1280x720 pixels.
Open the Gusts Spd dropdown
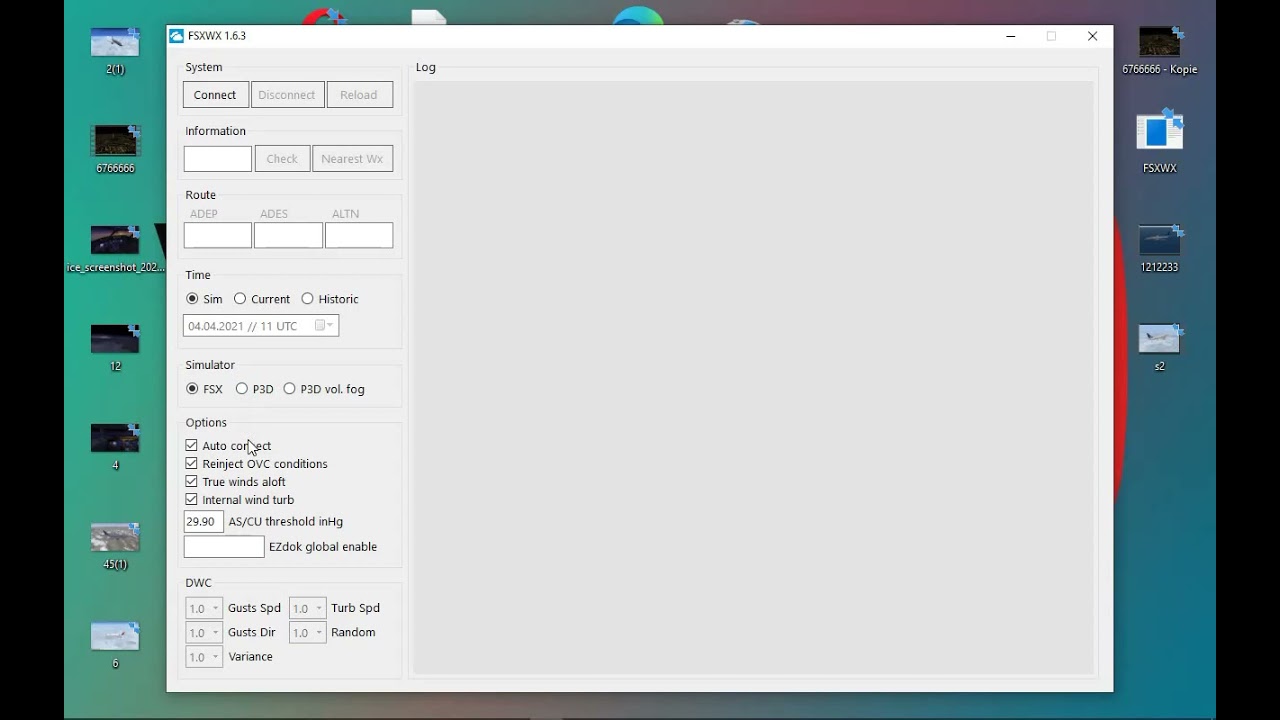[x=204, y=608]
